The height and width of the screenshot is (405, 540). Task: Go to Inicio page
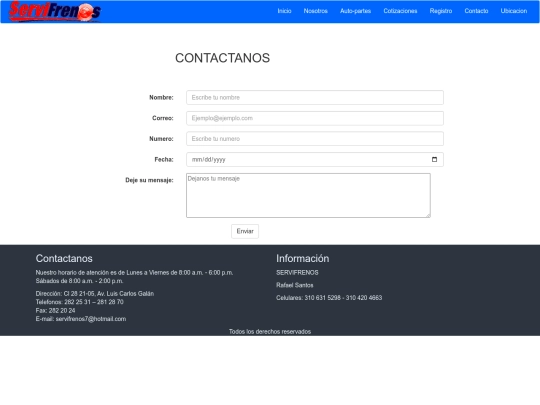point(284,11)
